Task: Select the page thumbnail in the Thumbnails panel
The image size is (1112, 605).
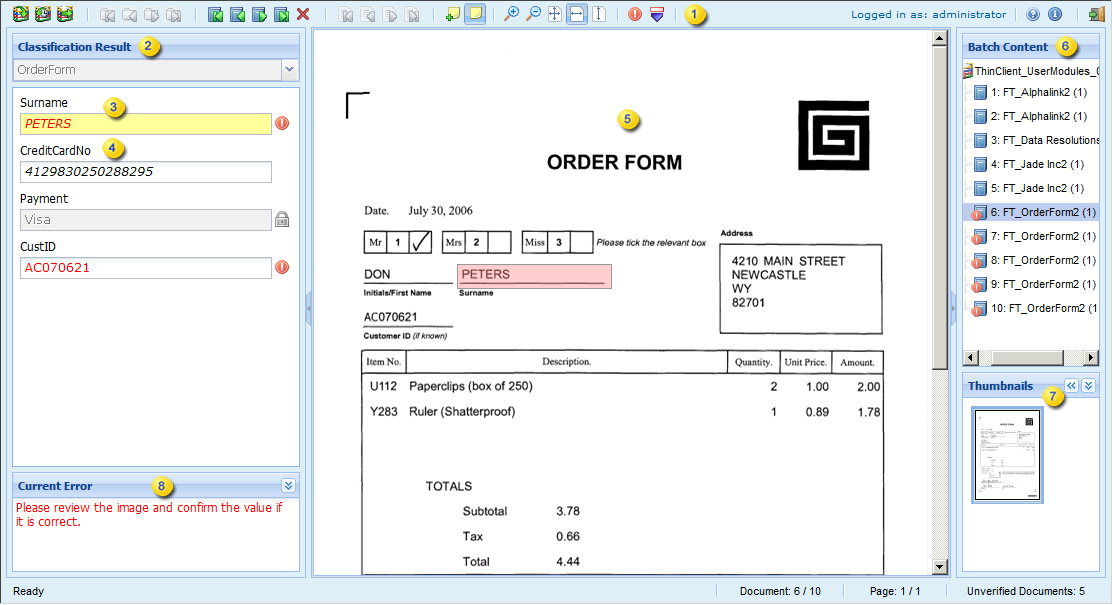Action: point(1007,455)
